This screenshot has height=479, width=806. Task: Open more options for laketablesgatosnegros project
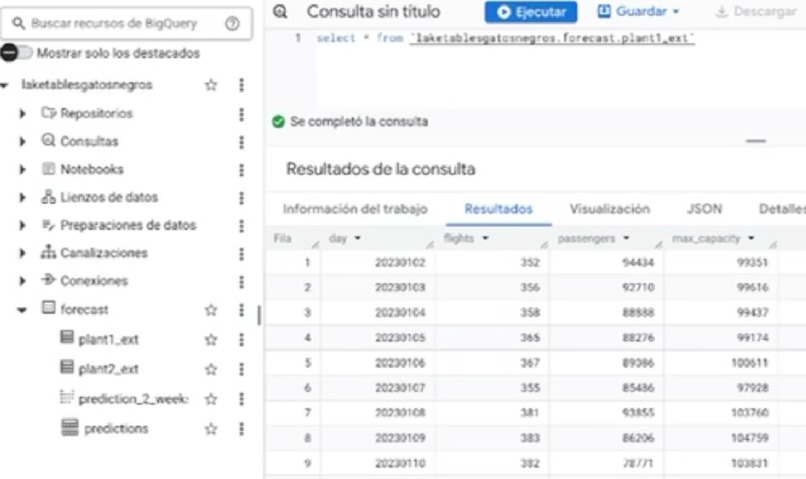click(242, 85)
